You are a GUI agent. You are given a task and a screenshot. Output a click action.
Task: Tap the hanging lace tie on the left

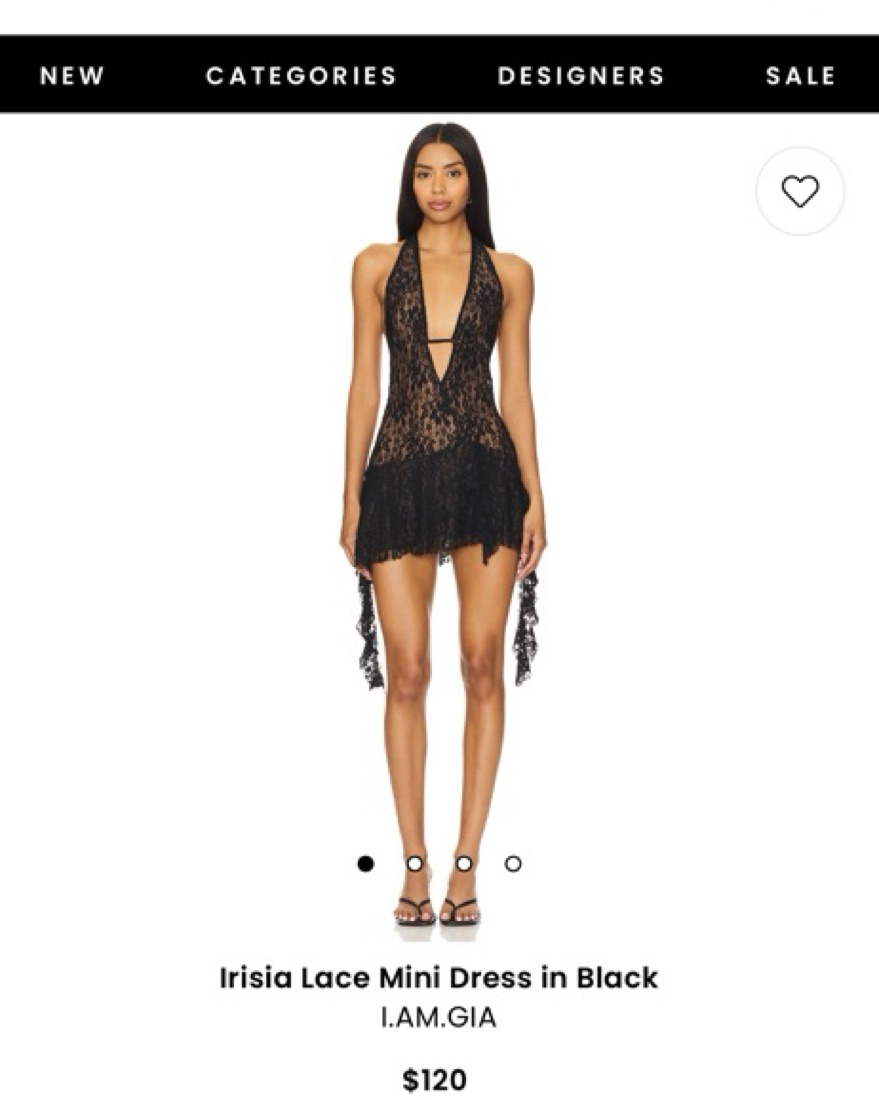[369, 630]
